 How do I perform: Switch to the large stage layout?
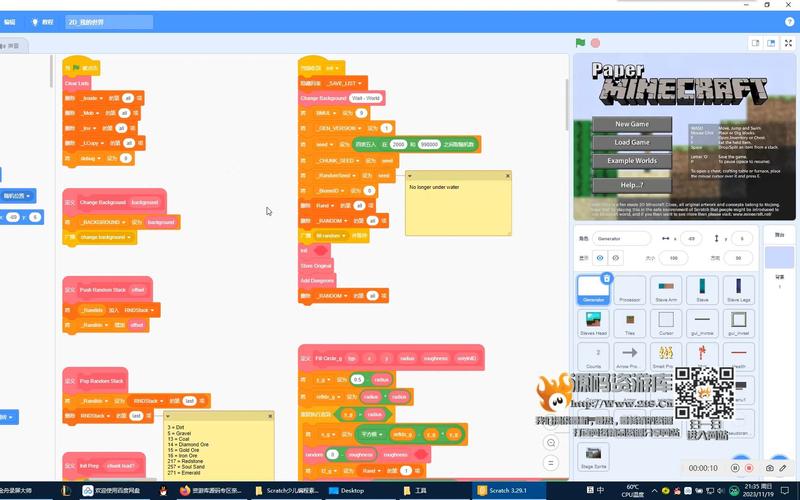pos(771,43)
